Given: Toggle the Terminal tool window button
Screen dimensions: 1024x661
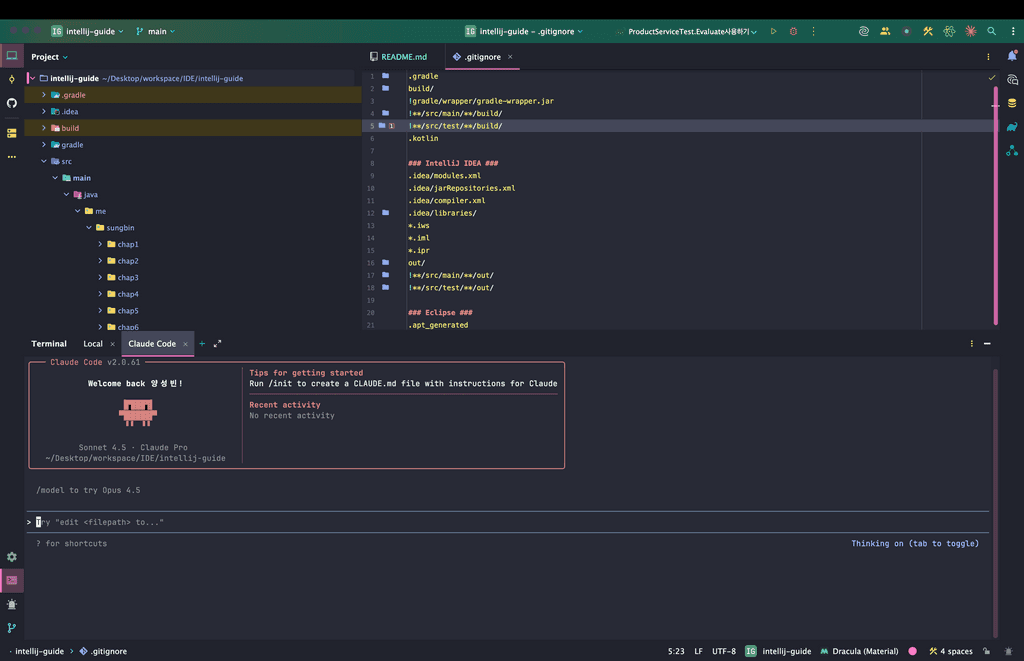Looking at the screenshot, I should pos(12,580).
